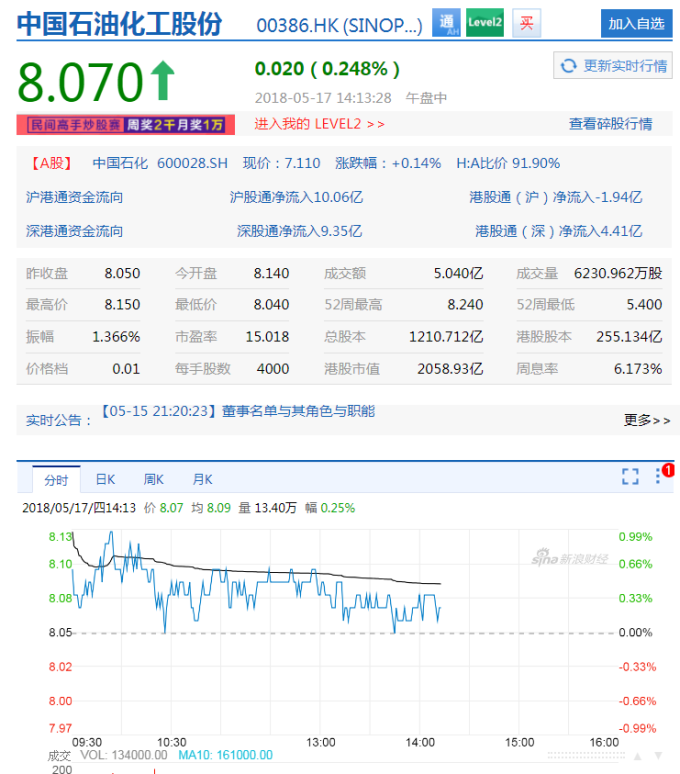Click the MA10: 161000.00 indicator label
This screenshot has width=680, height=774.
pos(226,755)
